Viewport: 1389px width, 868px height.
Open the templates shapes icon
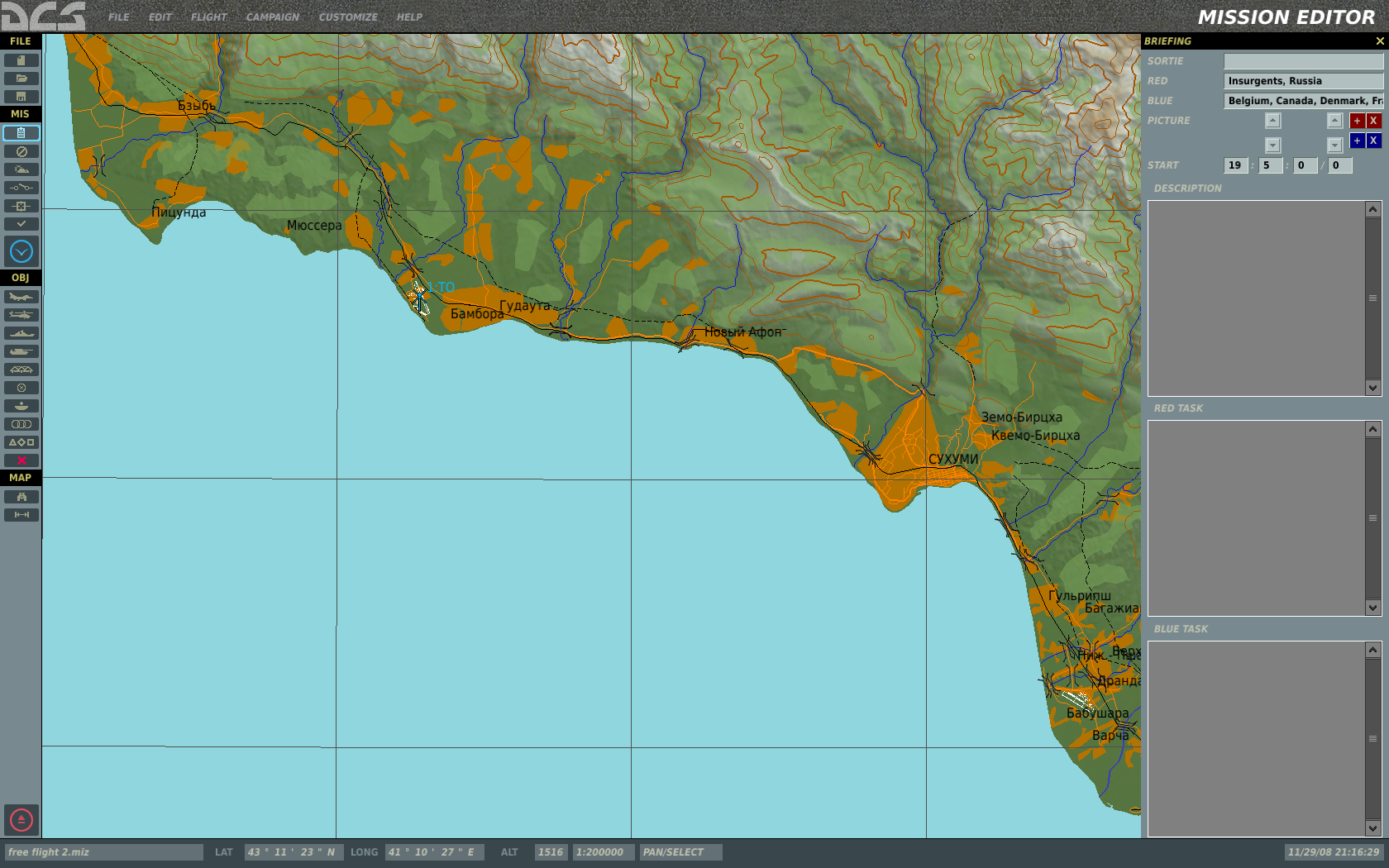pyautogui.click(x=21, y=442)
